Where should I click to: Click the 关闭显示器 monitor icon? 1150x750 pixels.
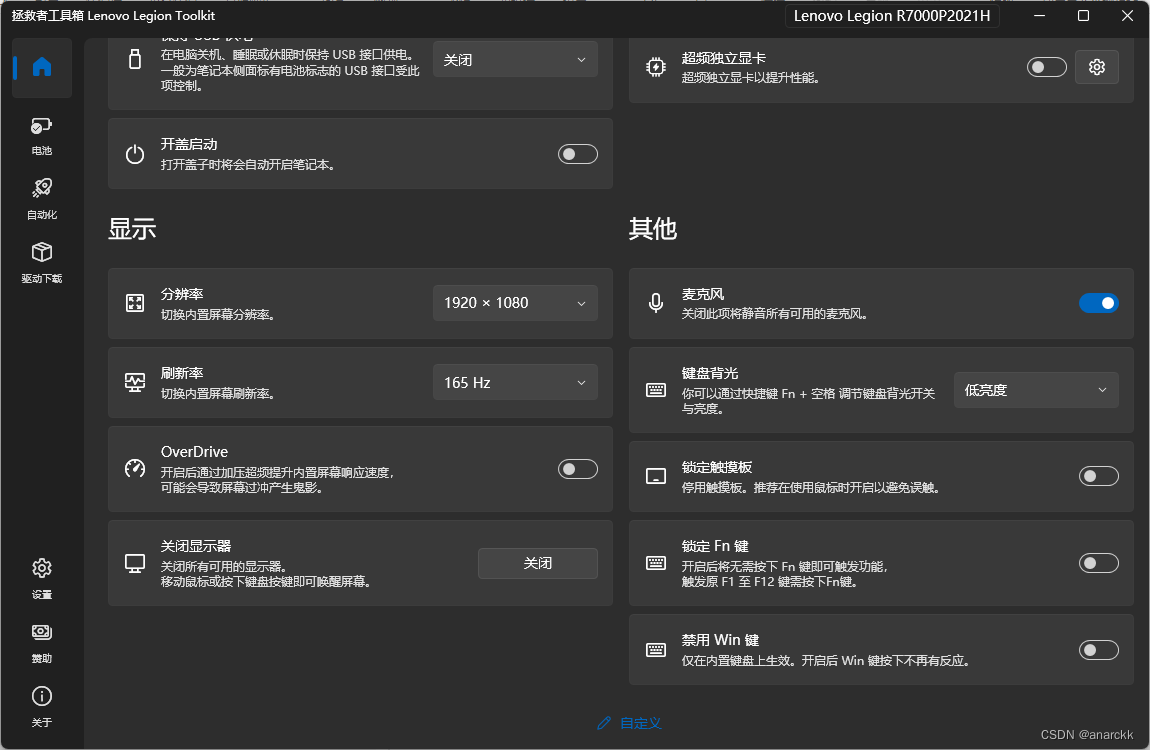point(135,563)
